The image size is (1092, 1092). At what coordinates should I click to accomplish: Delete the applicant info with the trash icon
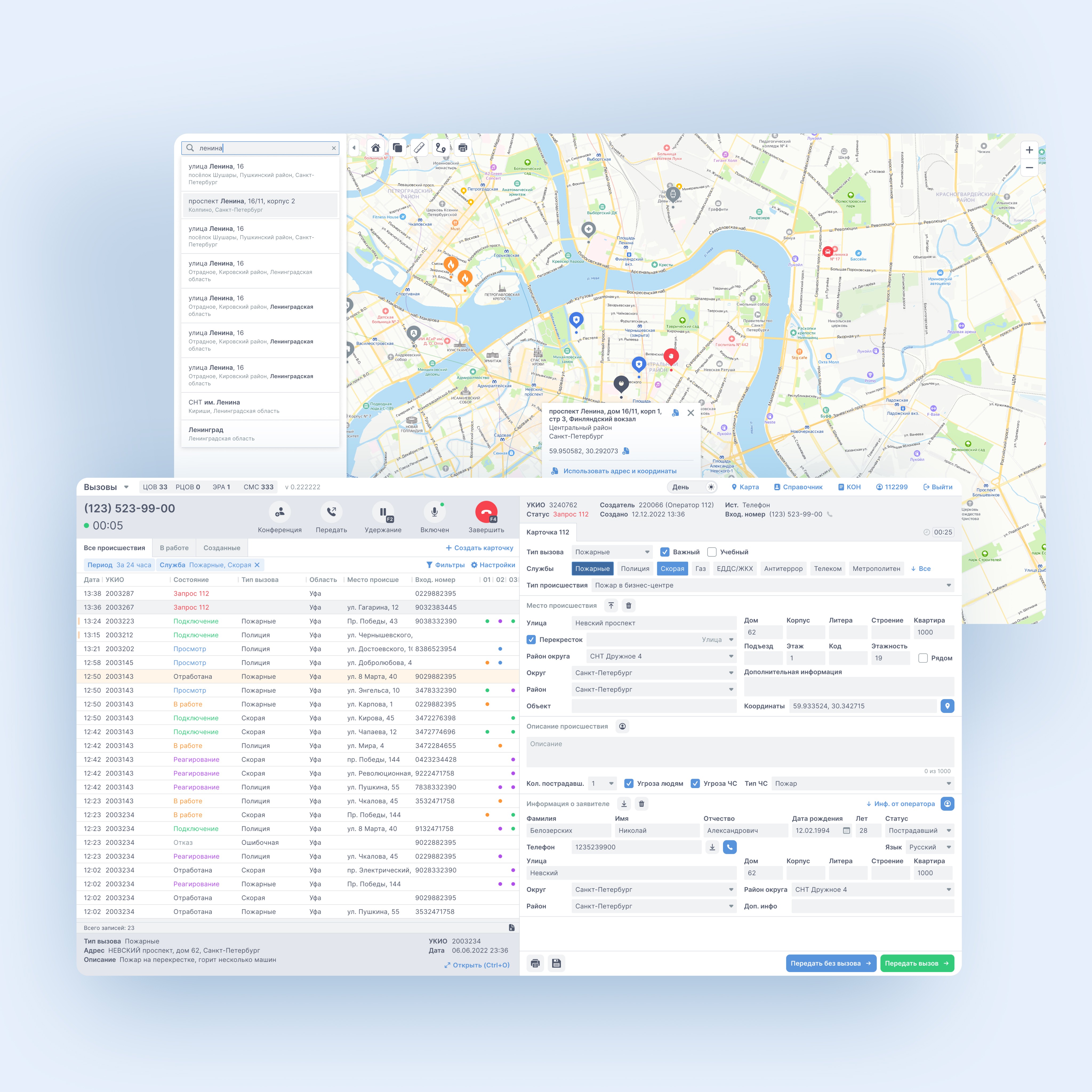(x=641, y=804)
